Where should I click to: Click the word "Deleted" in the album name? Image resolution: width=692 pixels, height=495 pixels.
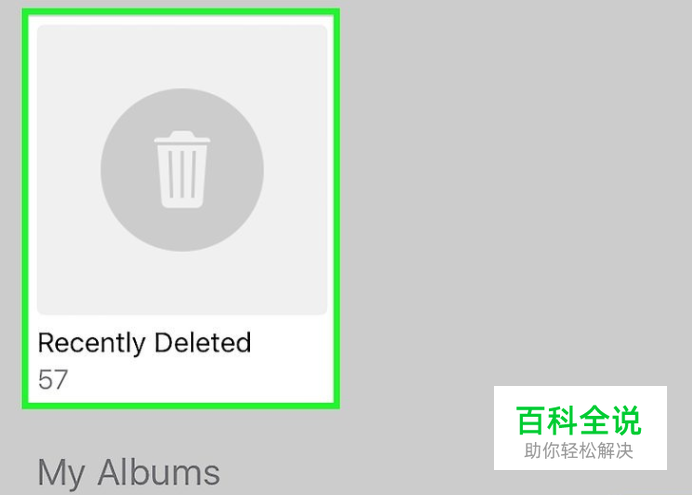point(203,342)
